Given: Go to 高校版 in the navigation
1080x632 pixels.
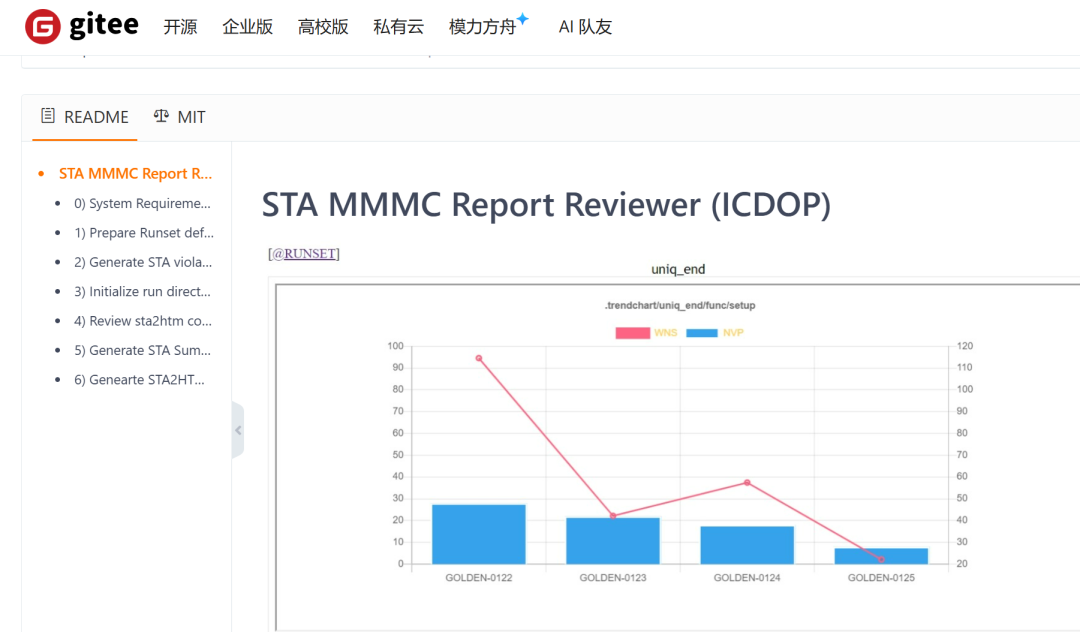Looking at the screenshot, I should pos(323,27).
